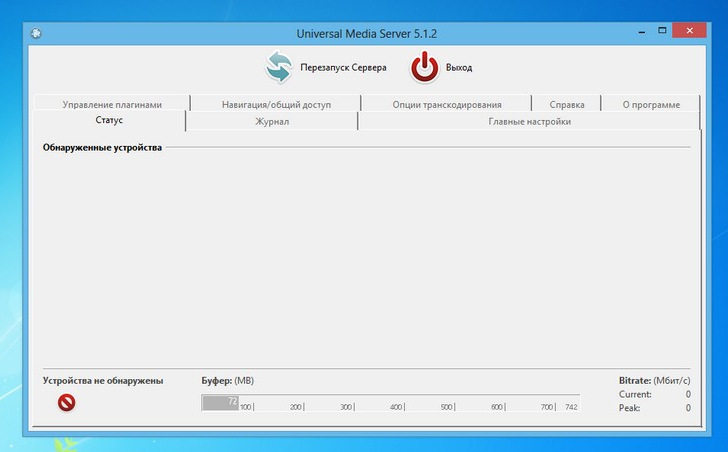Screen dimensions: 728x452
Task: Click the Устройства не обнаружены text
Action: 103,381
